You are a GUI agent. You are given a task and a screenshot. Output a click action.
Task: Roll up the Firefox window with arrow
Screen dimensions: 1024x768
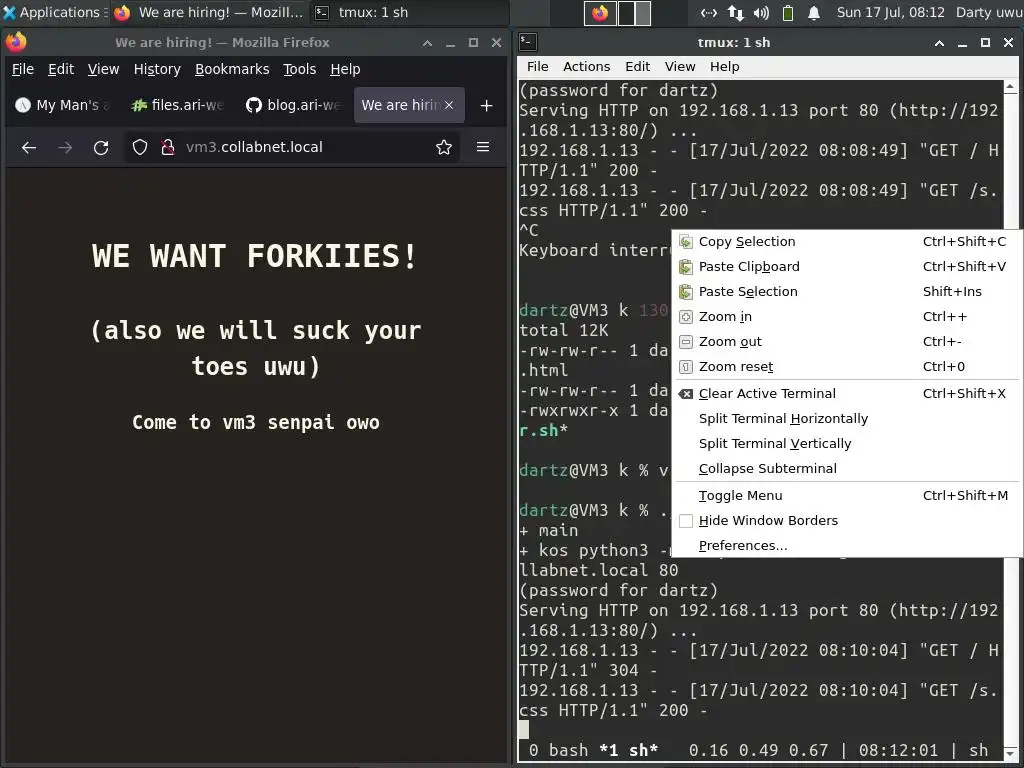coord(427,43)
